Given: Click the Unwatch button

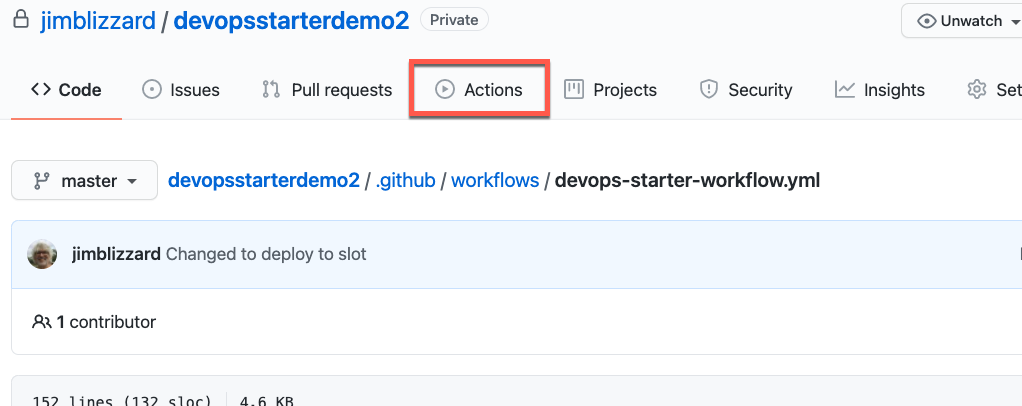Looking at the screenshot, I should click(962, 21).
